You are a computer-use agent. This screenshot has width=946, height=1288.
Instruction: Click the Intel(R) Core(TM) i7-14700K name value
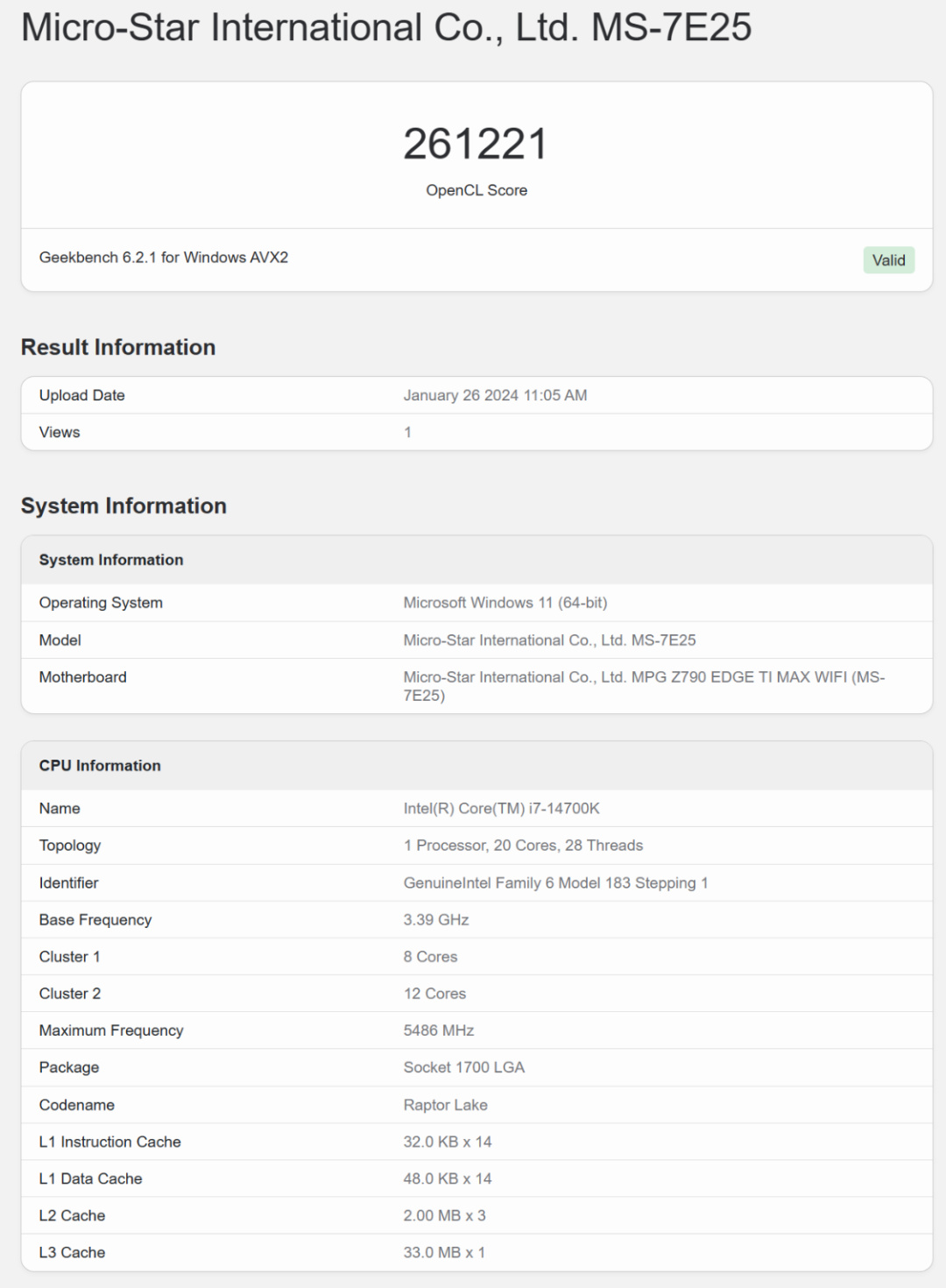502,809
